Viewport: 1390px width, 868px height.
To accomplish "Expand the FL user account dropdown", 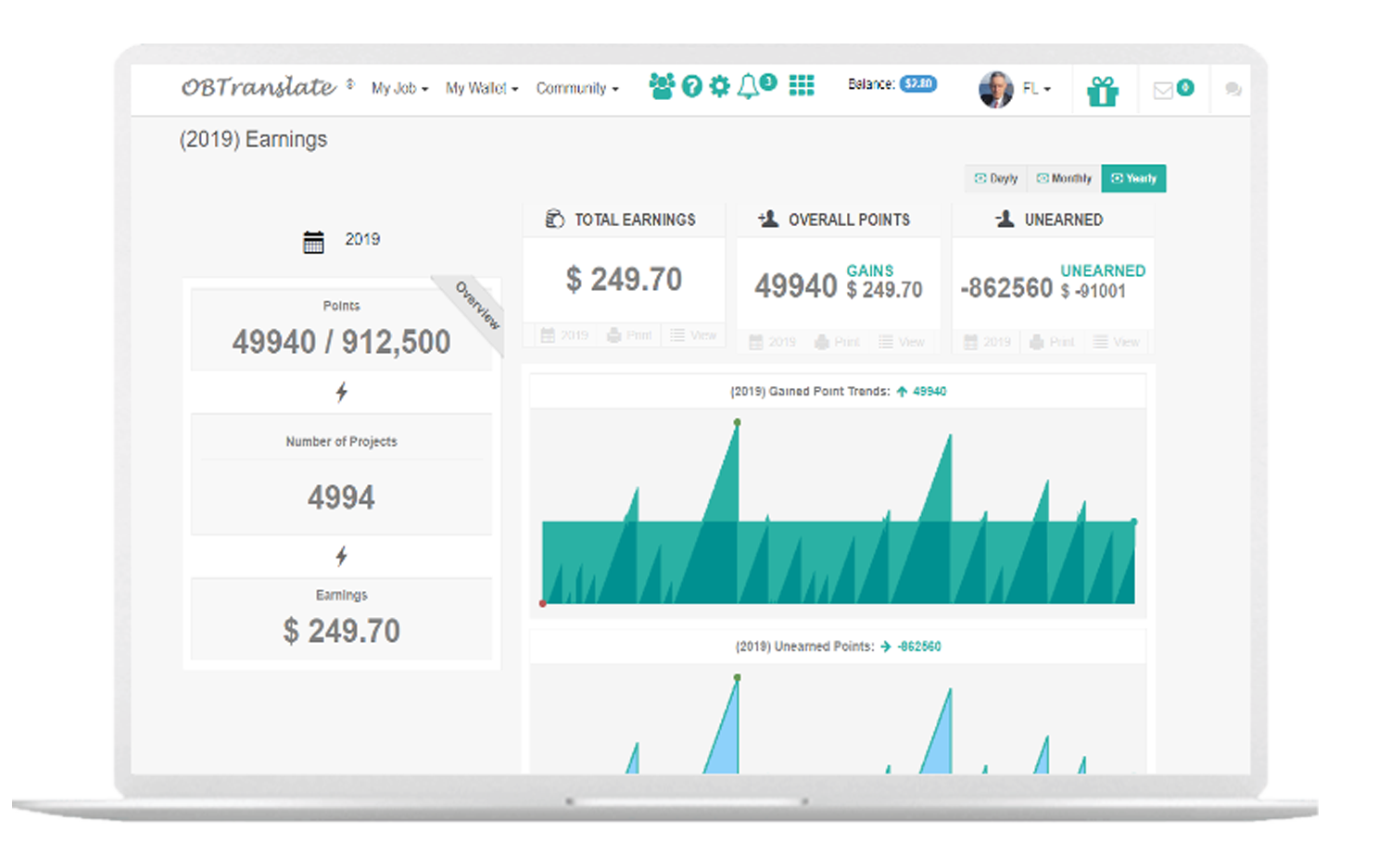I will pos(1036,89).
